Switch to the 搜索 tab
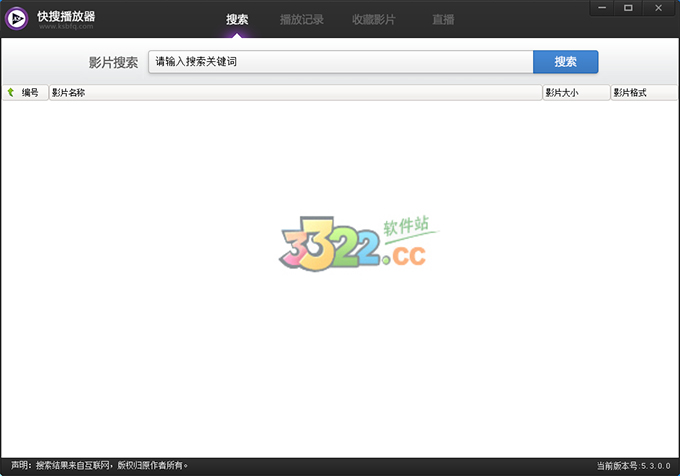The height and width of the screenshot is (476, 680). (x=237, y=19)
